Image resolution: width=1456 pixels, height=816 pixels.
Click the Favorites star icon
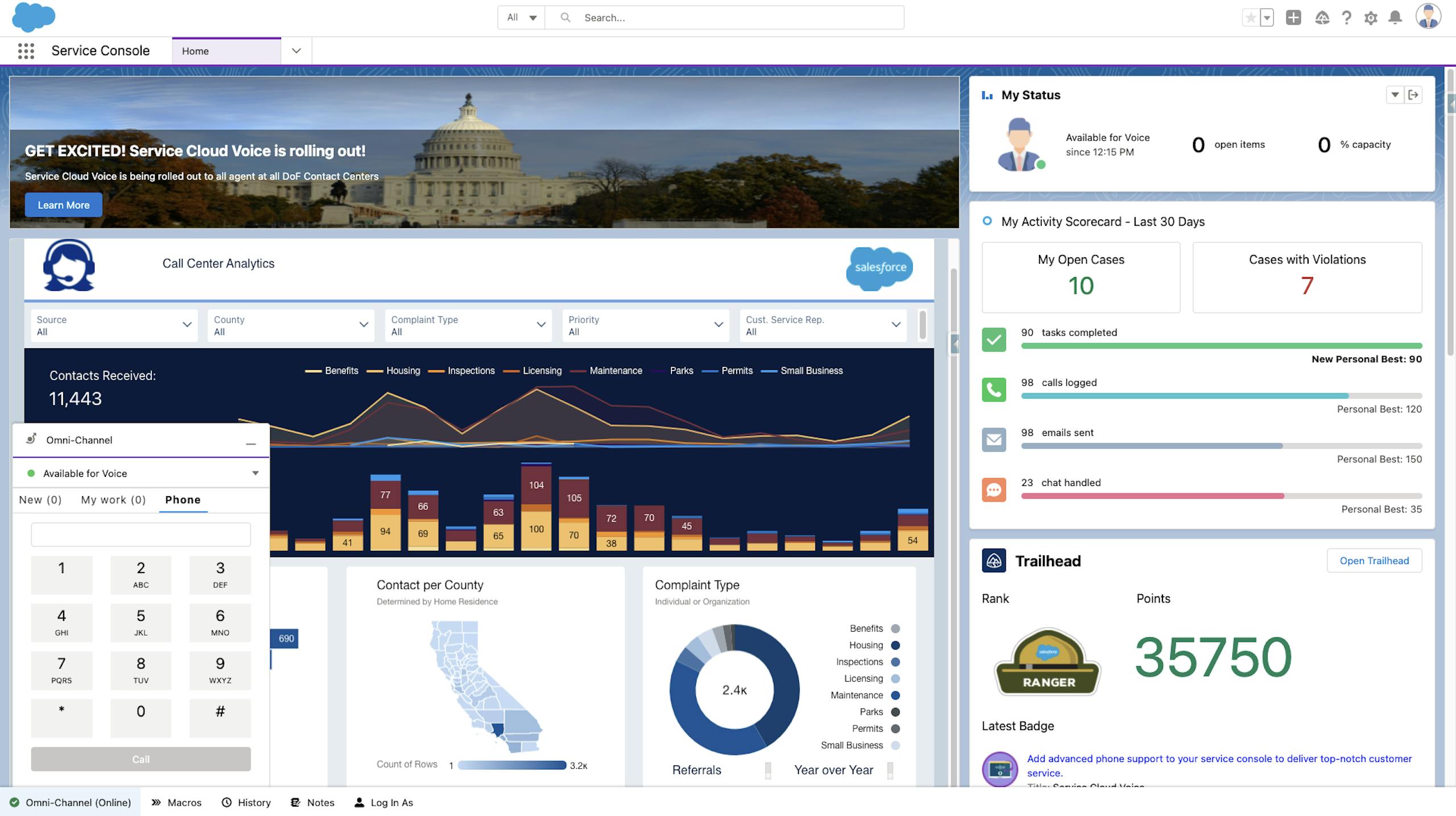point(1250,18)
